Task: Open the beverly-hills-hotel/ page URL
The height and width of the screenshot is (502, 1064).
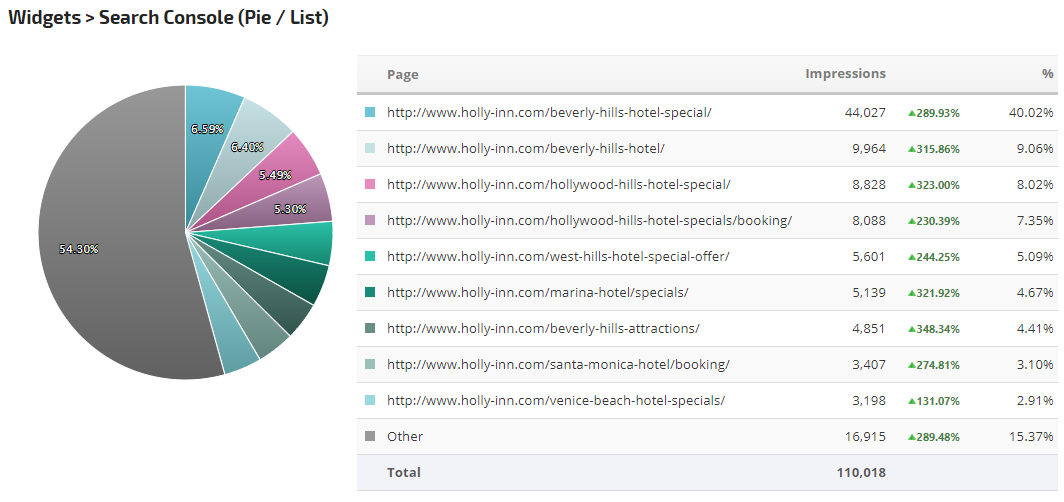Action: coord(525,149)
